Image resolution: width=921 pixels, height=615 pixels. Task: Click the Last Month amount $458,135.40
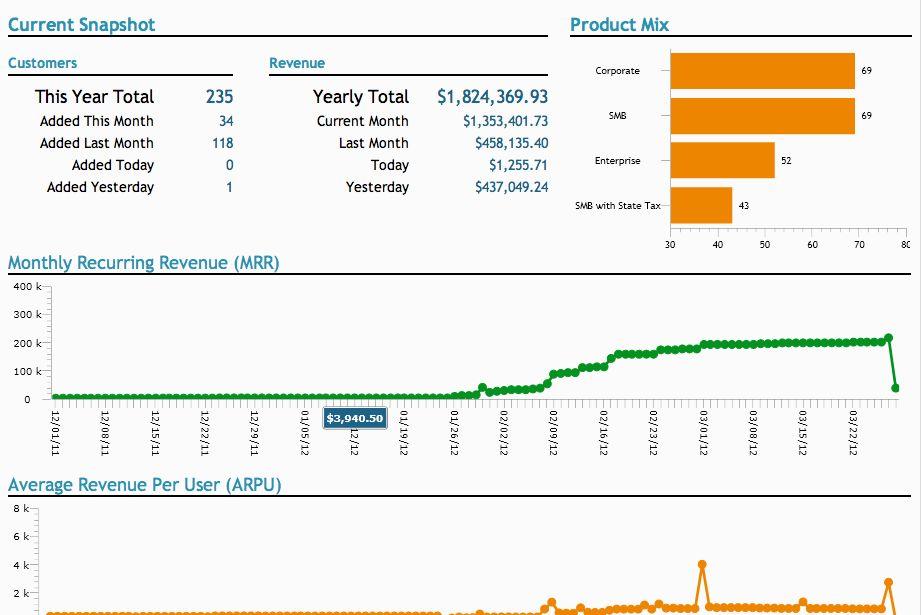point(512,143)
